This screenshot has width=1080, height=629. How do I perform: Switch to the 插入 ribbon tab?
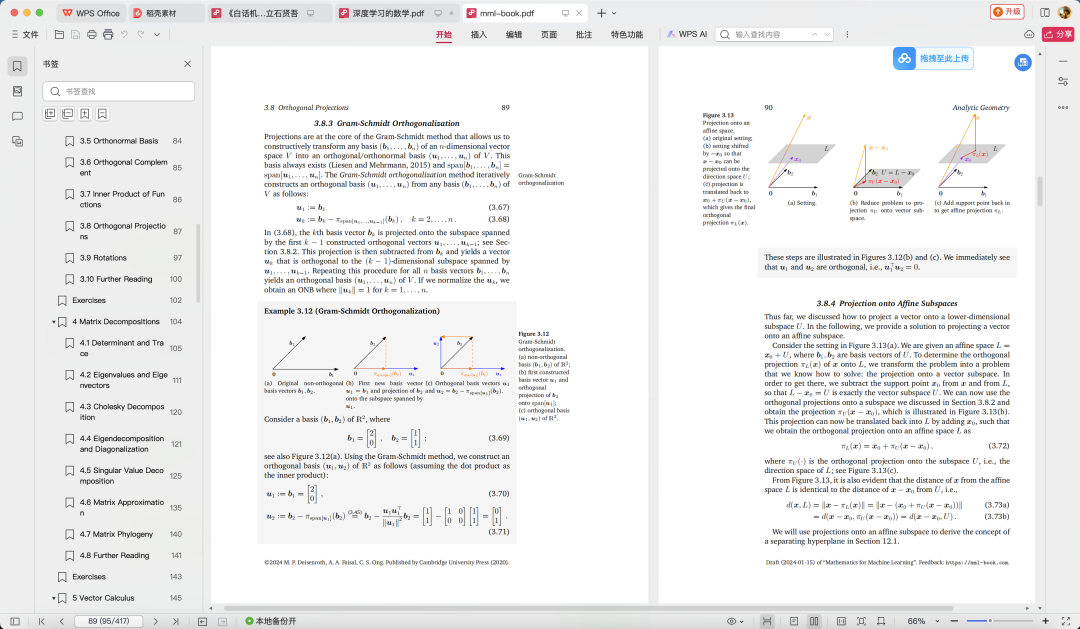479,34
